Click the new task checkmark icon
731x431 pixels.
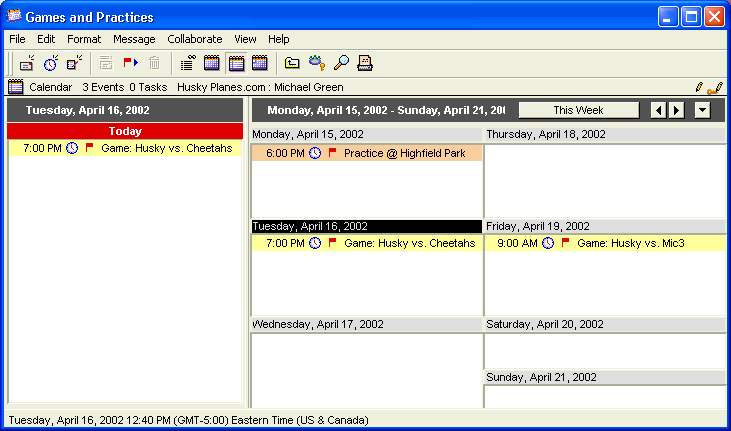74,63
